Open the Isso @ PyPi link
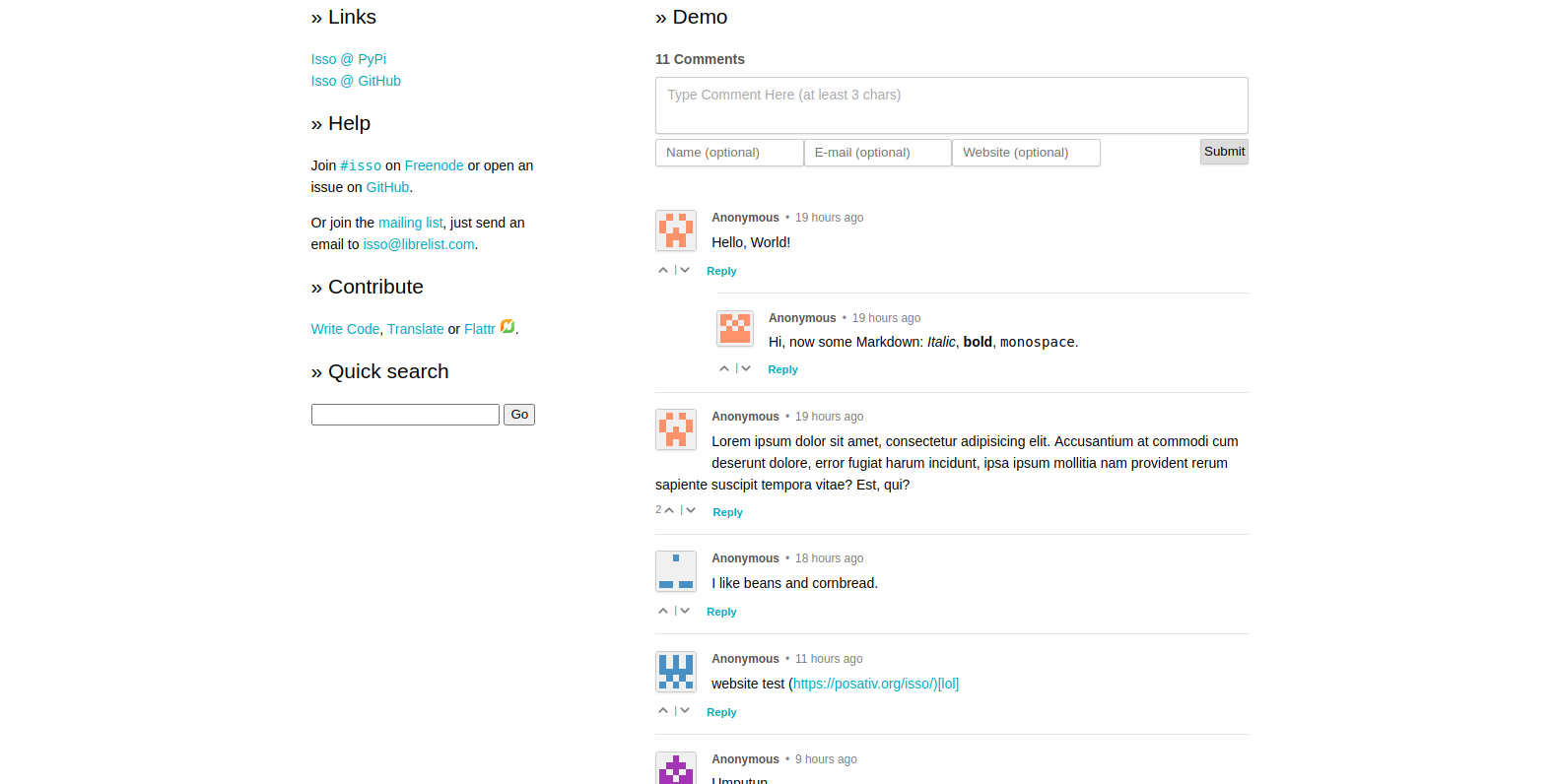The image size is (1557, 784). pyautogui.click(x=349, y=59)
